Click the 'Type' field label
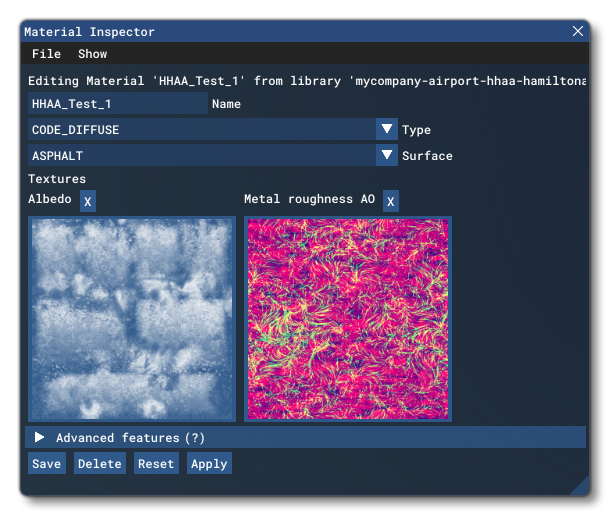This screenshot has height=516, width=610. pos(416,130)
